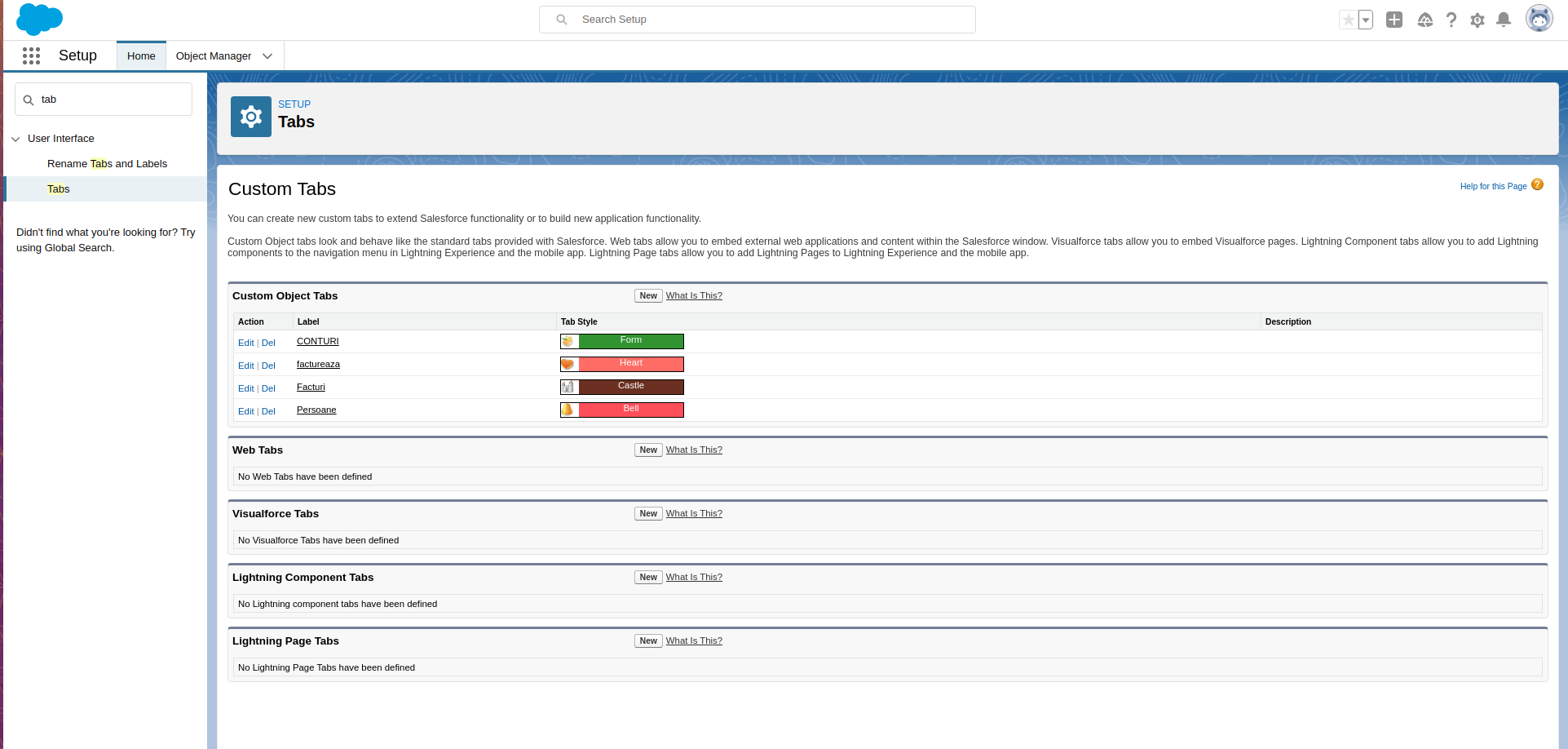Edit the CONTURI custom tab
The height and width of the screenshot is (749, 1568).
(x=245, y=343)
